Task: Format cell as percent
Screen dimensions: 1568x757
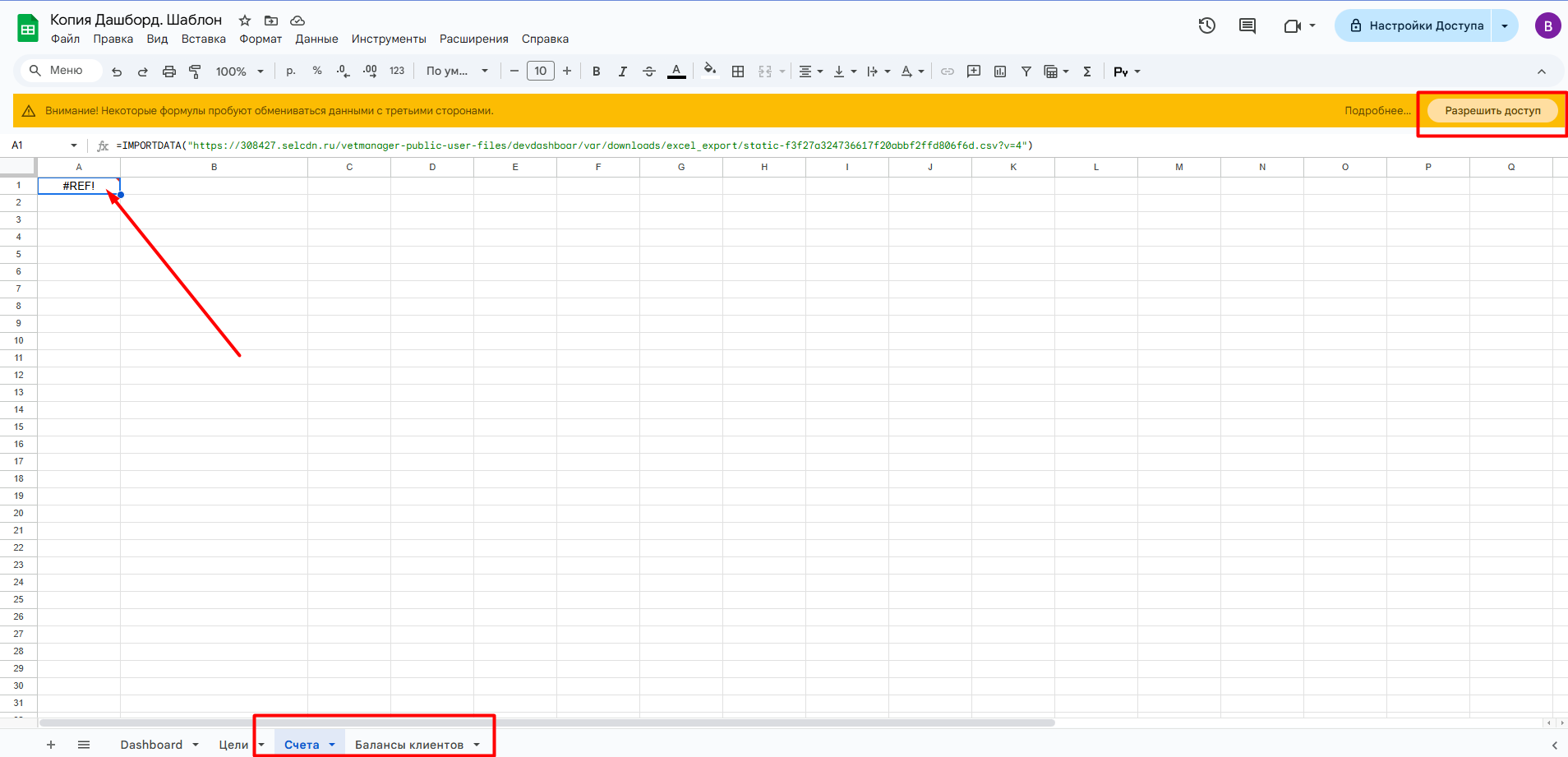Action: click(x=317, y=72)
